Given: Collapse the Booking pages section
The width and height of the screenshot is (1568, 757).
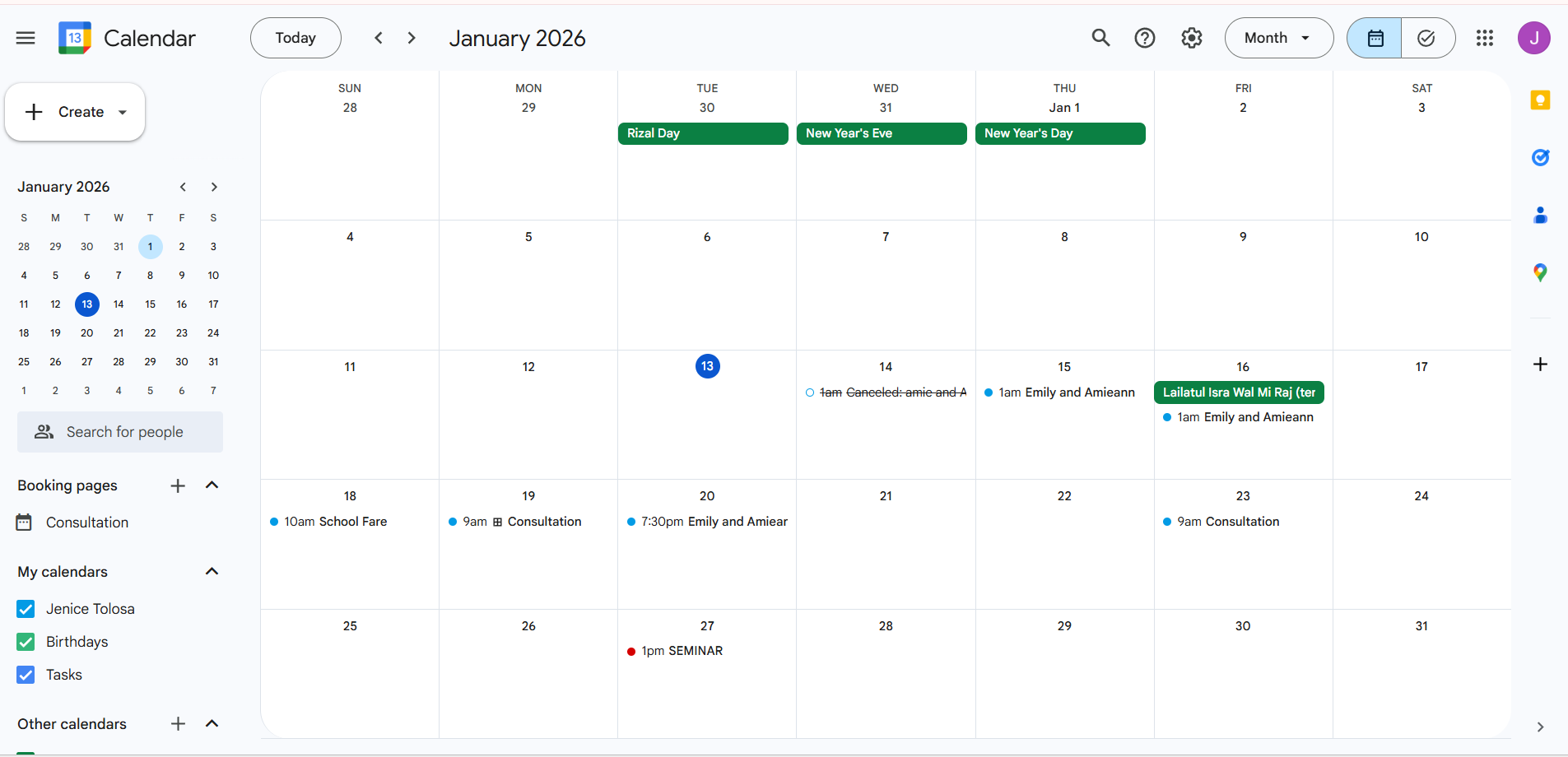Looking at the screenshot, I should coord(212,485).
